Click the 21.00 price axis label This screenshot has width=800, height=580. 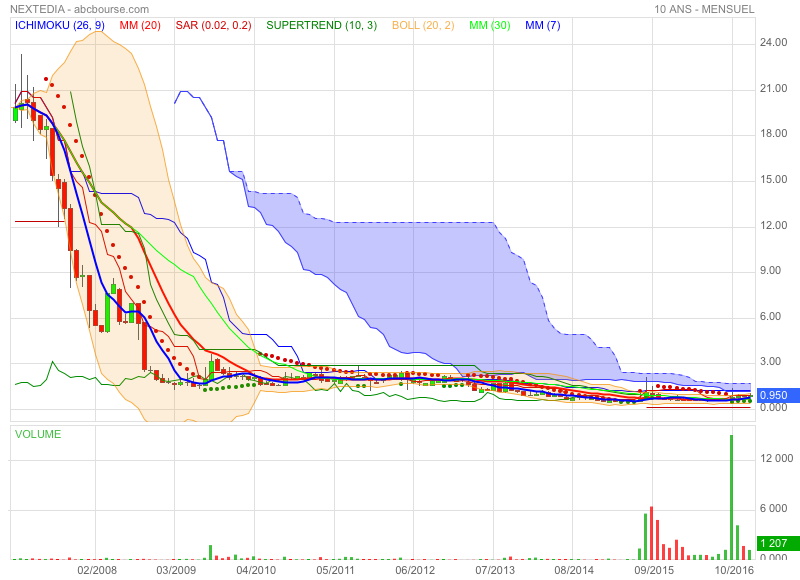point(773,88)
